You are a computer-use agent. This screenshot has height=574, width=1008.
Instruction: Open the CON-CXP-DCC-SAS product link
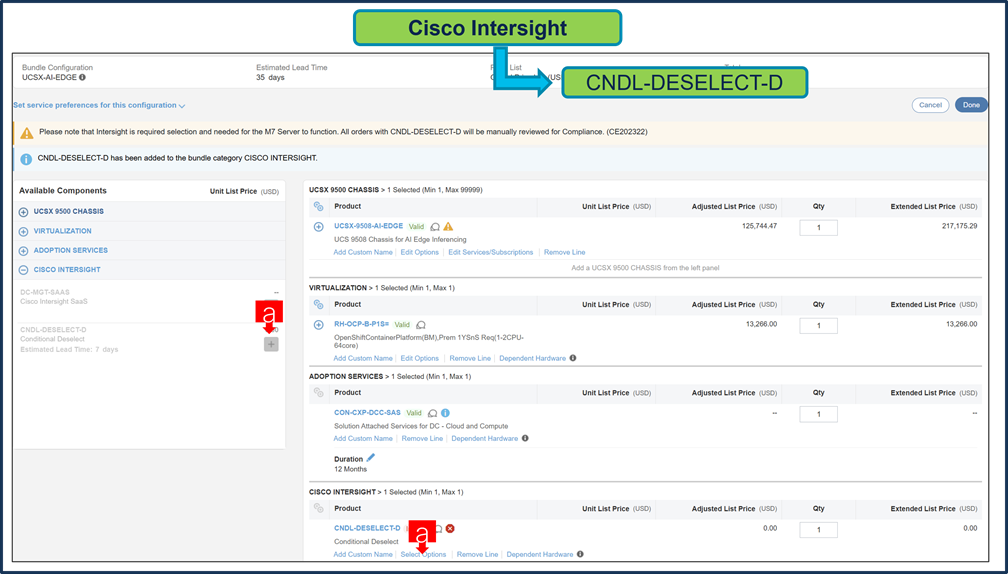pos(367,413)
